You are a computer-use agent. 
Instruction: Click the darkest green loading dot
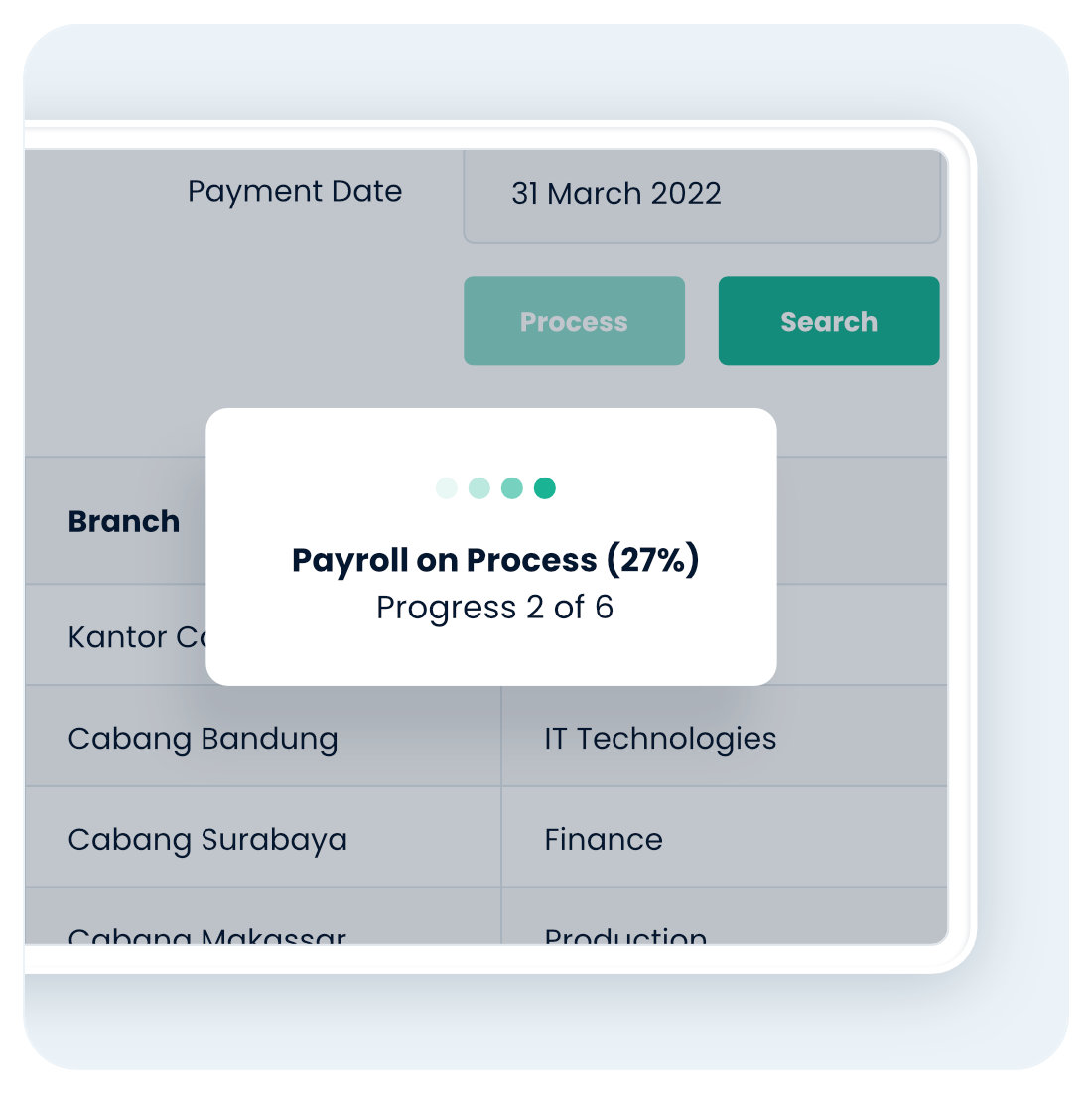[x=545, y=488]
